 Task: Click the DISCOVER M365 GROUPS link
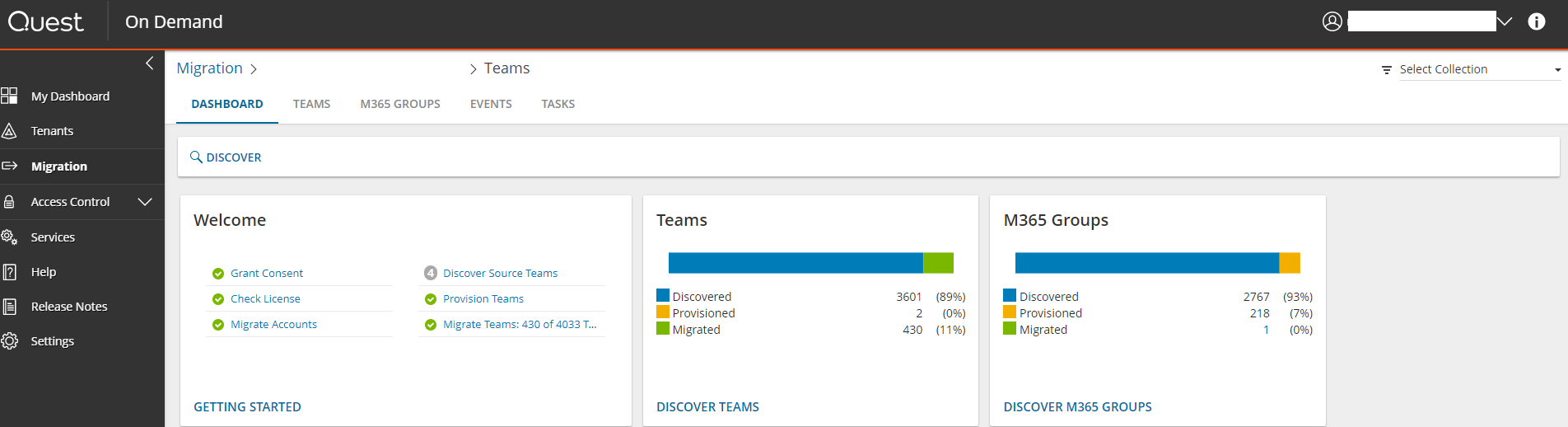pos(1077,407)
